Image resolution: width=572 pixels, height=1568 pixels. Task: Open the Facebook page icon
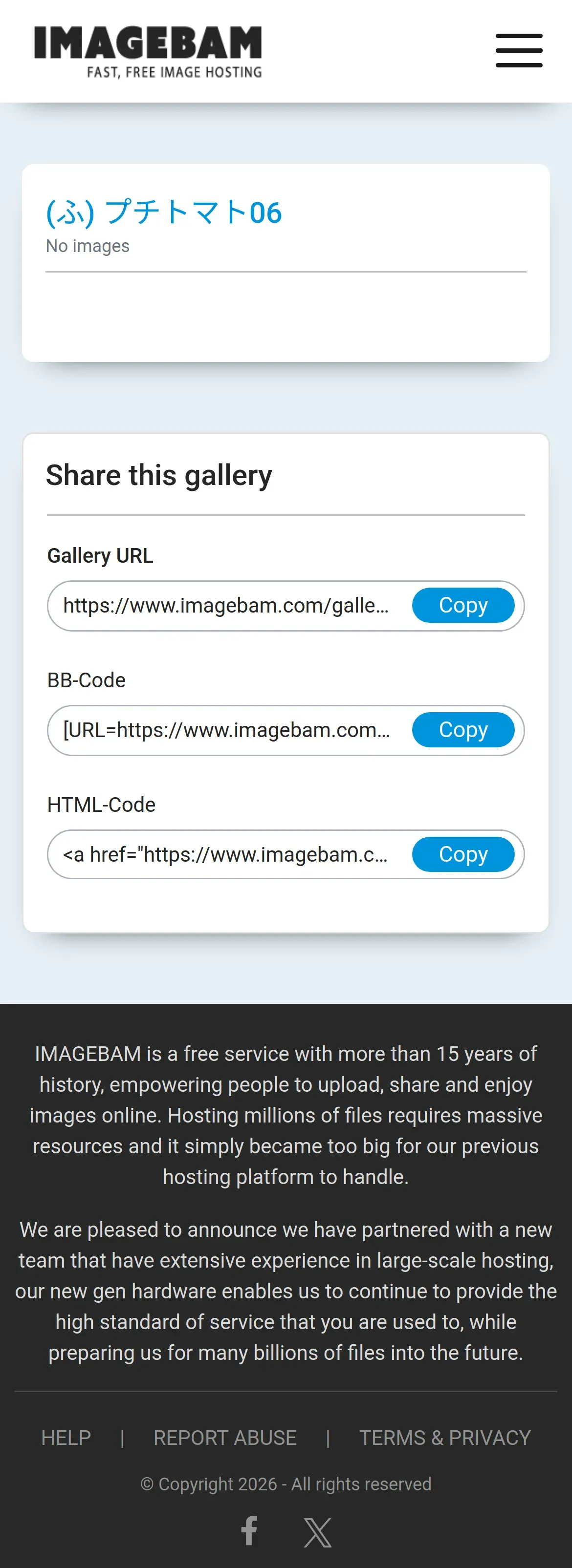pyautogui.click(x=250, y=1531)
